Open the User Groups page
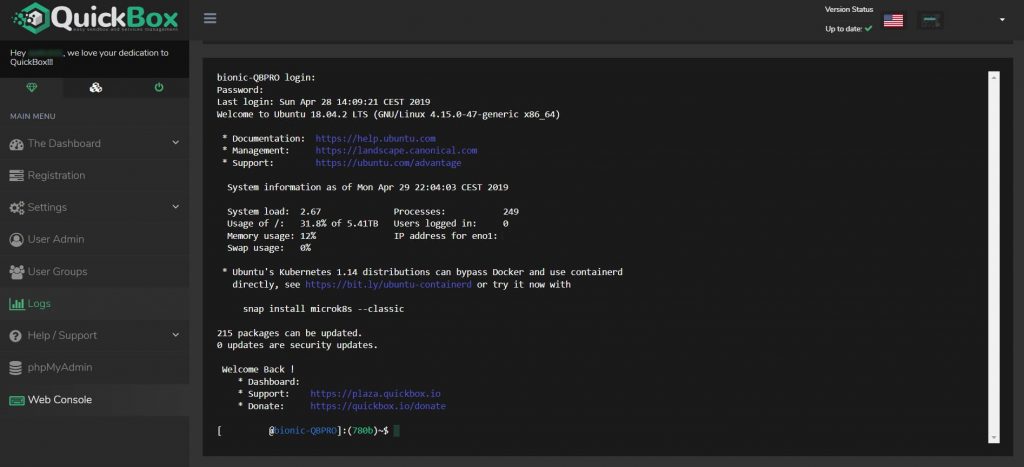 (95, 271)
